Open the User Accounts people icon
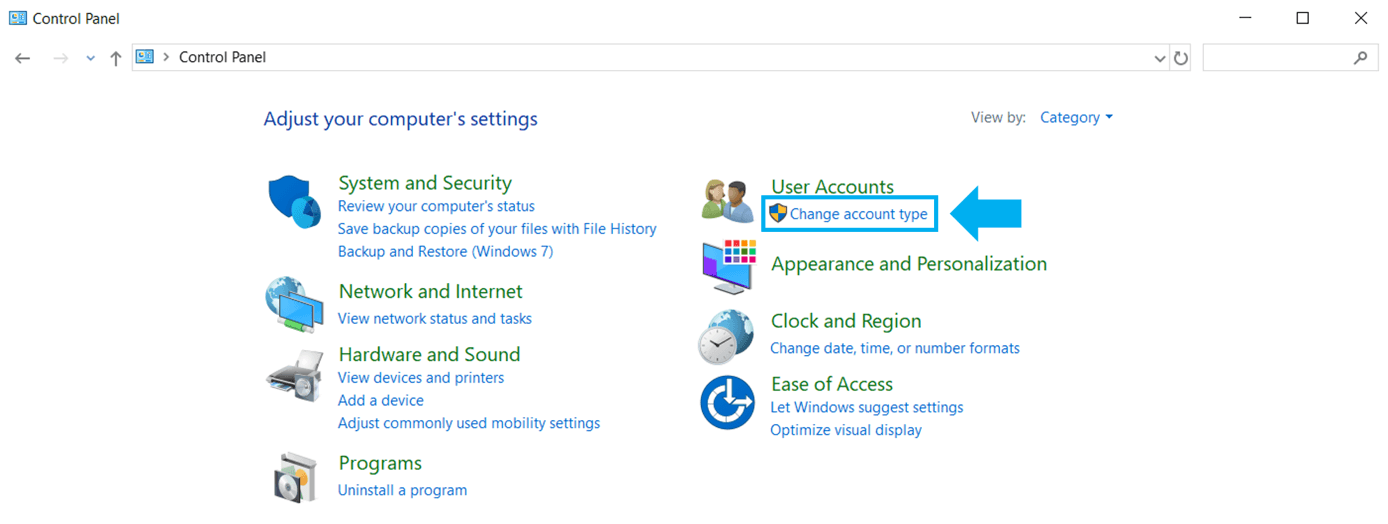 pyautogui.click(x=726, y=200)
